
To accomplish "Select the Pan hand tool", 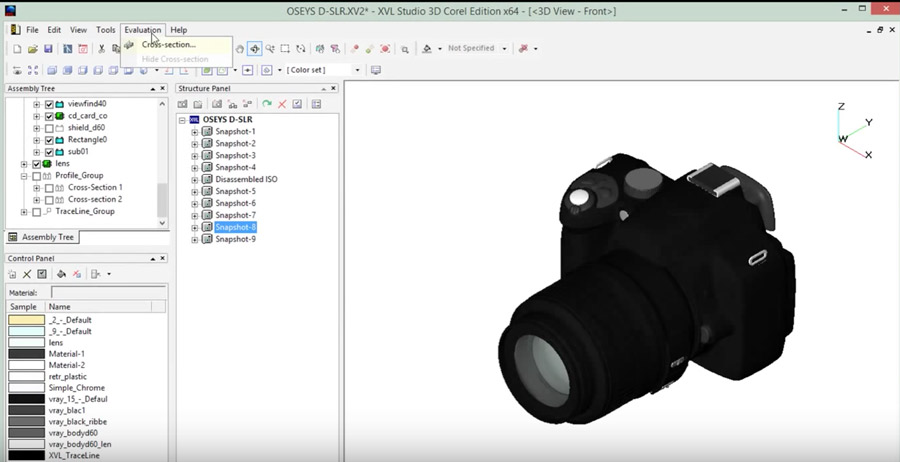I will (x=240, y=49).
